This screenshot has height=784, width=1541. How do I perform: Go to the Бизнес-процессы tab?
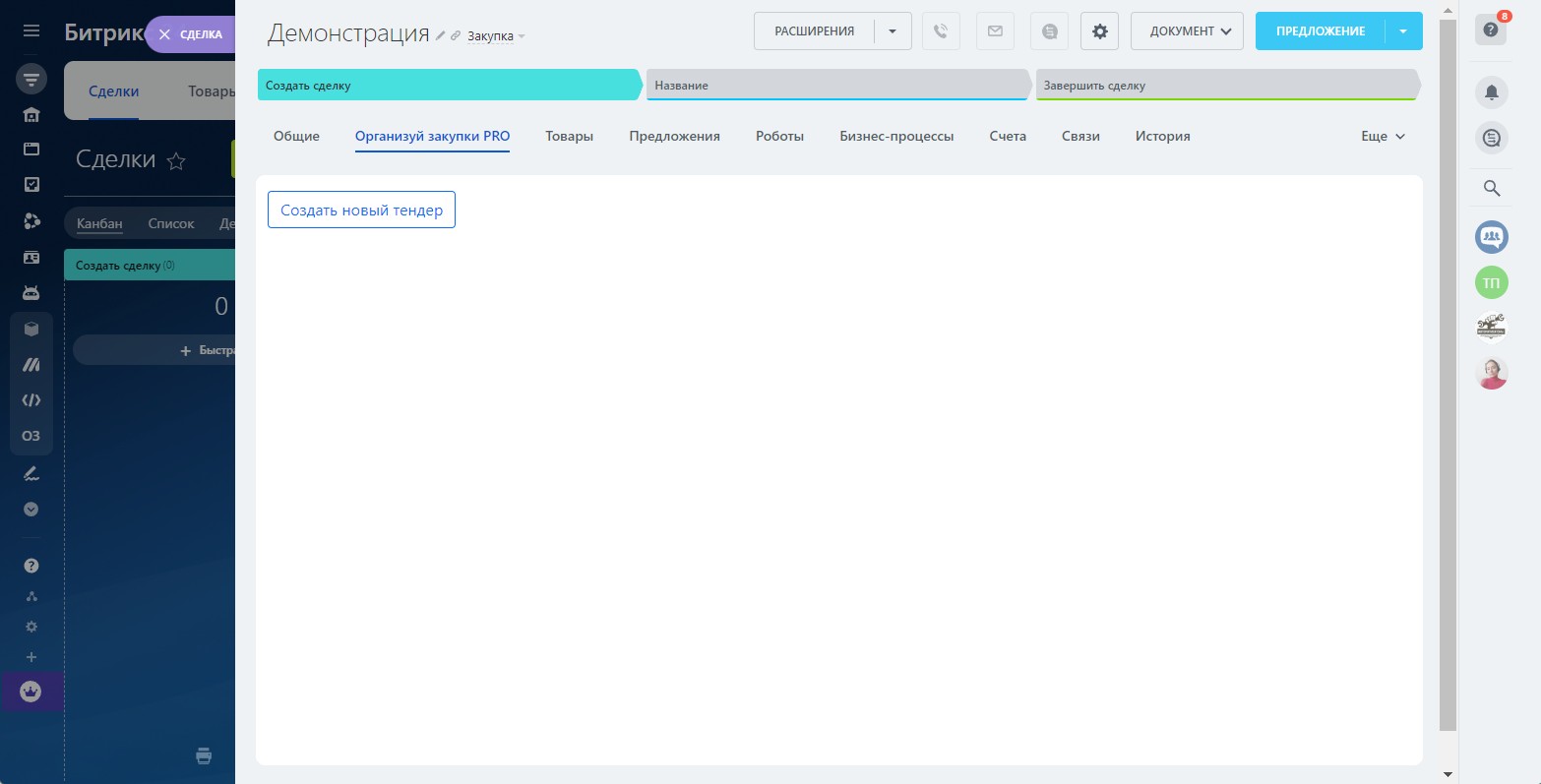pyautogui.click(x=896, y=137)
